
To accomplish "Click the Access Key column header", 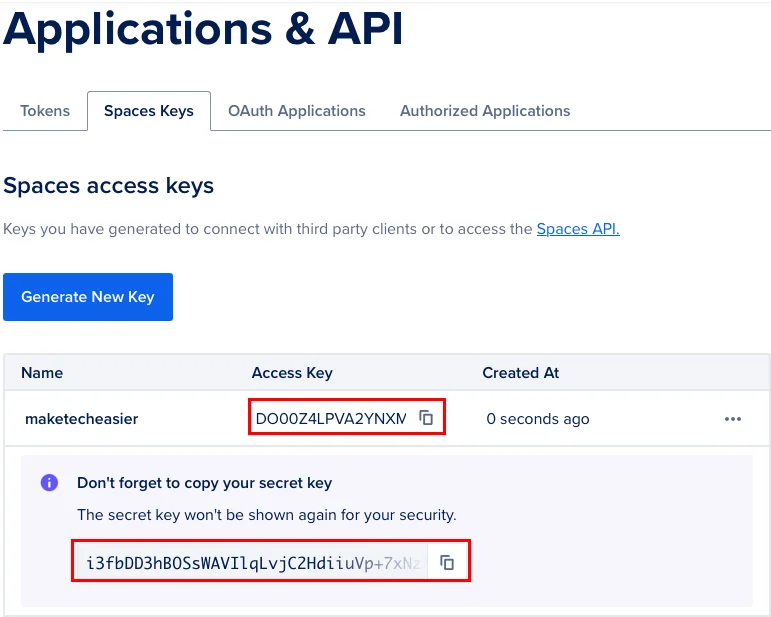I will (292, 373).
